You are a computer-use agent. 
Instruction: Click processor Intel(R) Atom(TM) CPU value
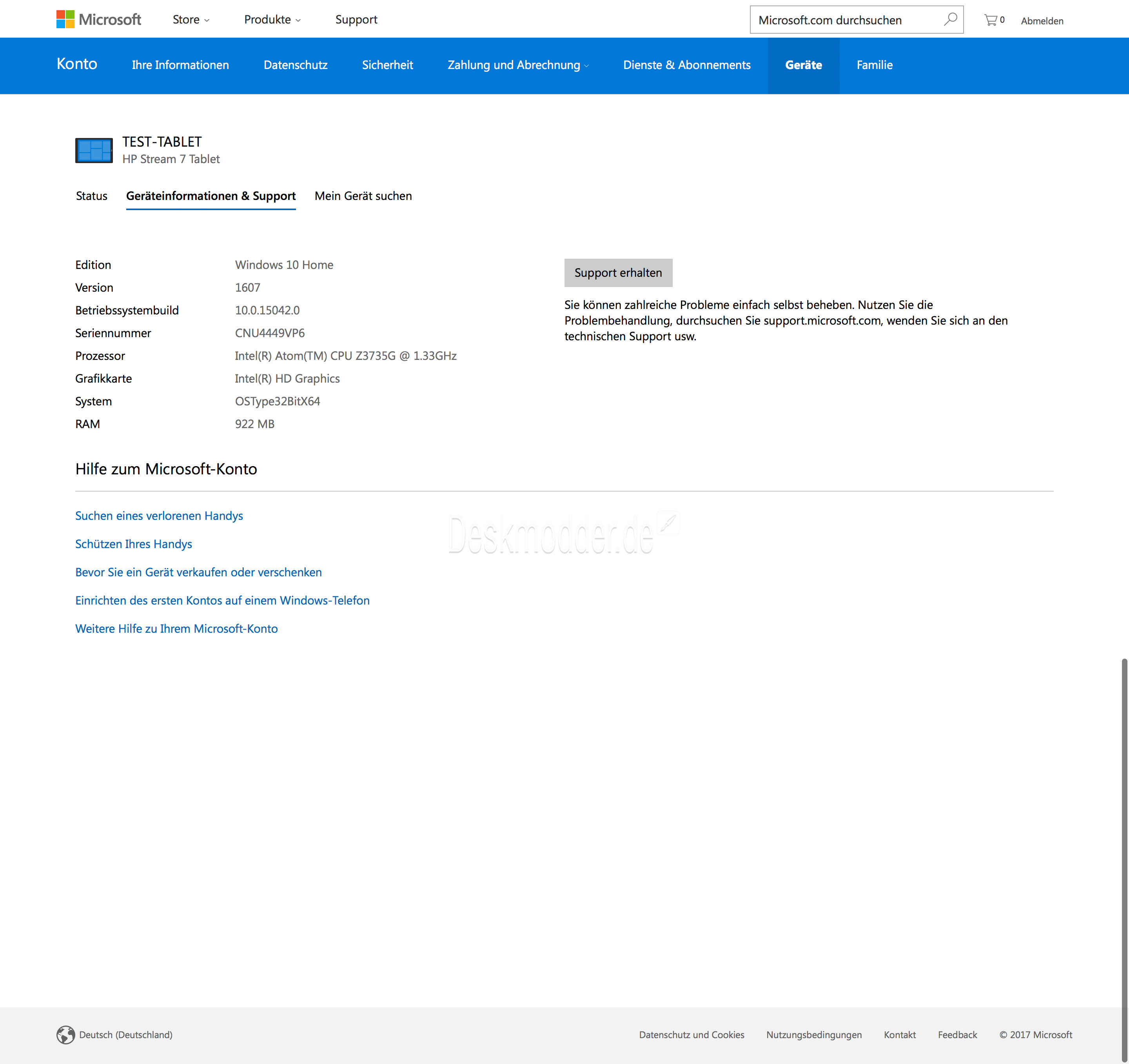point(346,356)
